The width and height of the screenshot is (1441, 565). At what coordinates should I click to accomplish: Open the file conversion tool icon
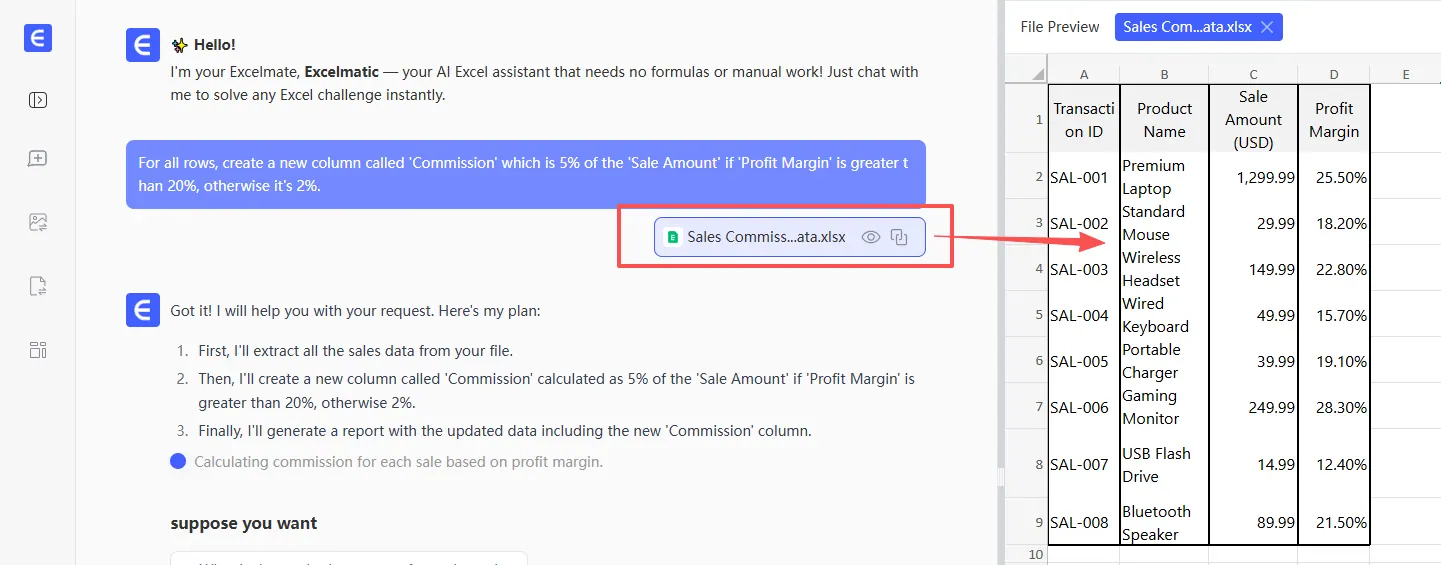click(38, 287)
